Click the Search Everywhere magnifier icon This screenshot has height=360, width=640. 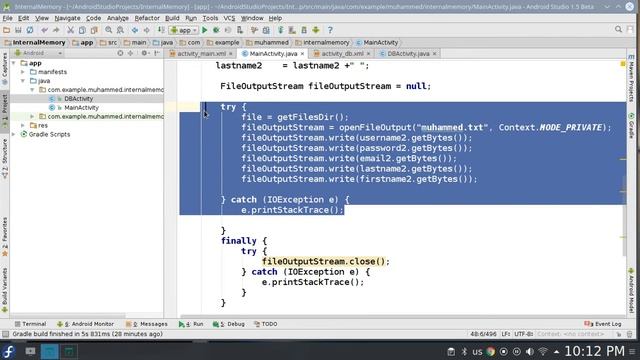[618, 29]
